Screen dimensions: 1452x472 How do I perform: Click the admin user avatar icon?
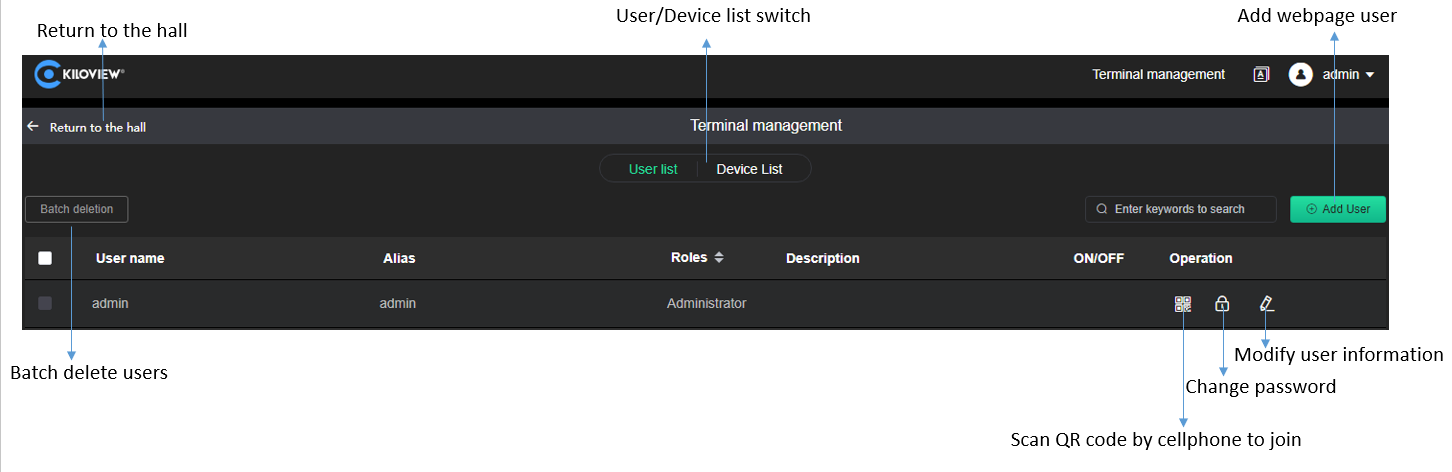coord(1300,74)
